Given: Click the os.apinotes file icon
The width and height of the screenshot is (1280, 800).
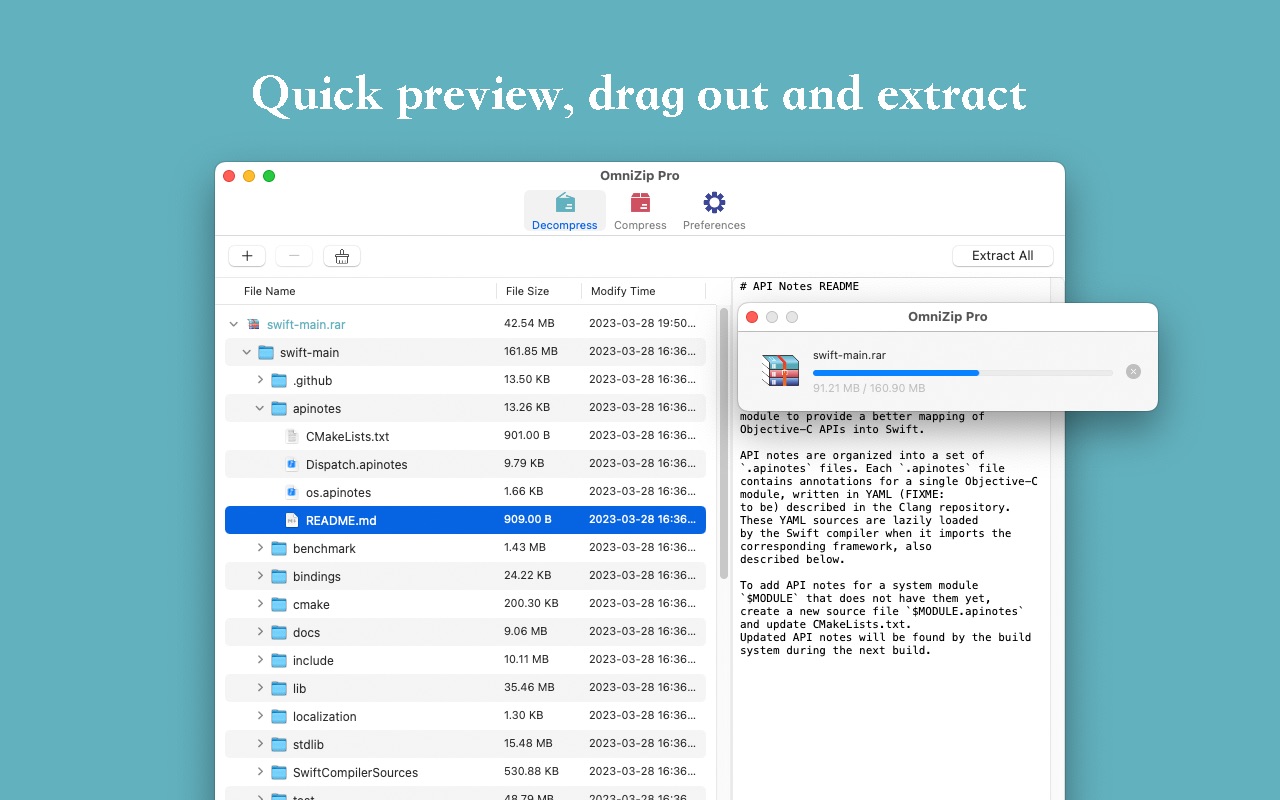Looking at the screenshot, I should tap(291, 492).
